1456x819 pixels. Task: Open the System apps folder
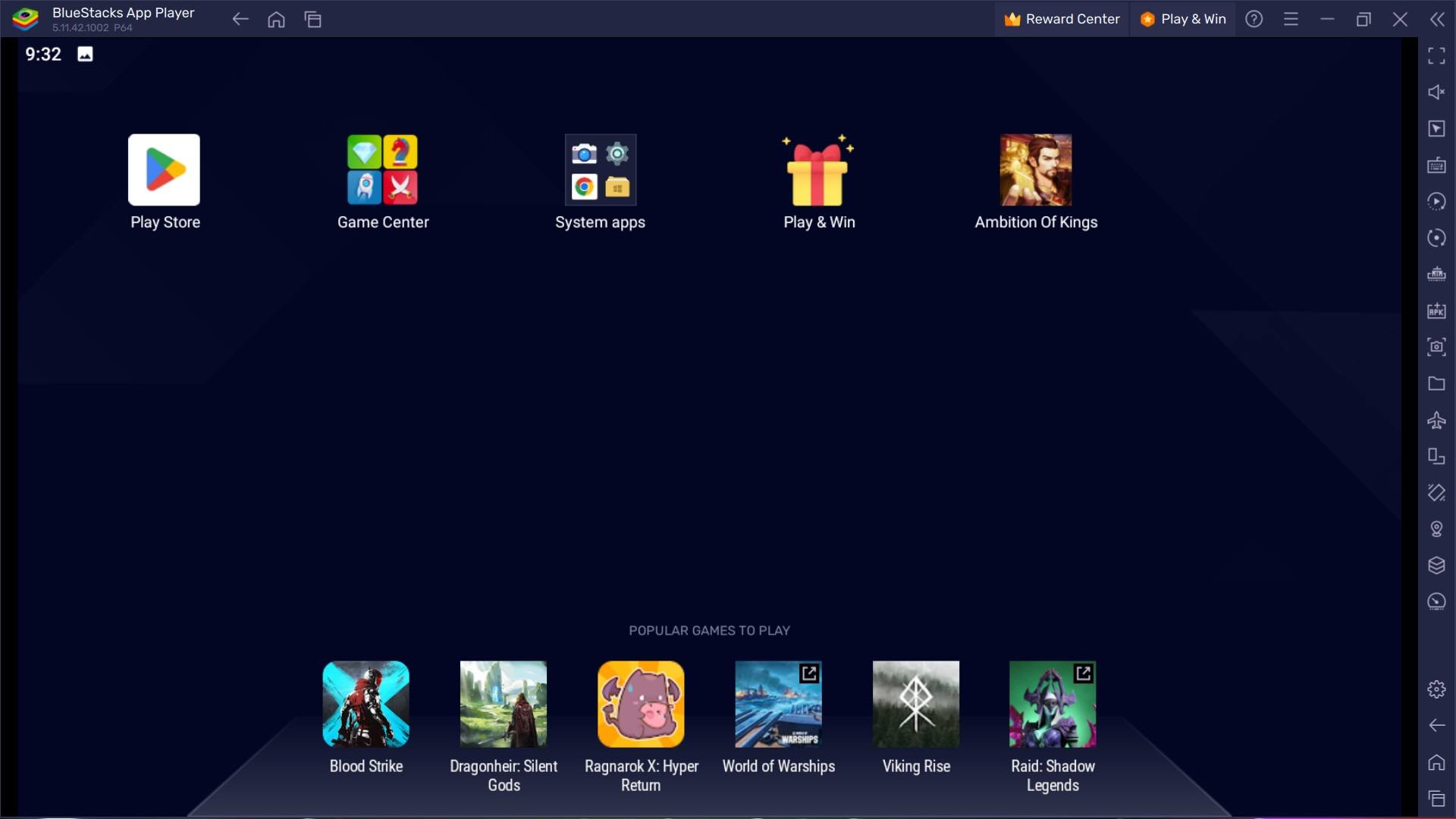(601, 170)
